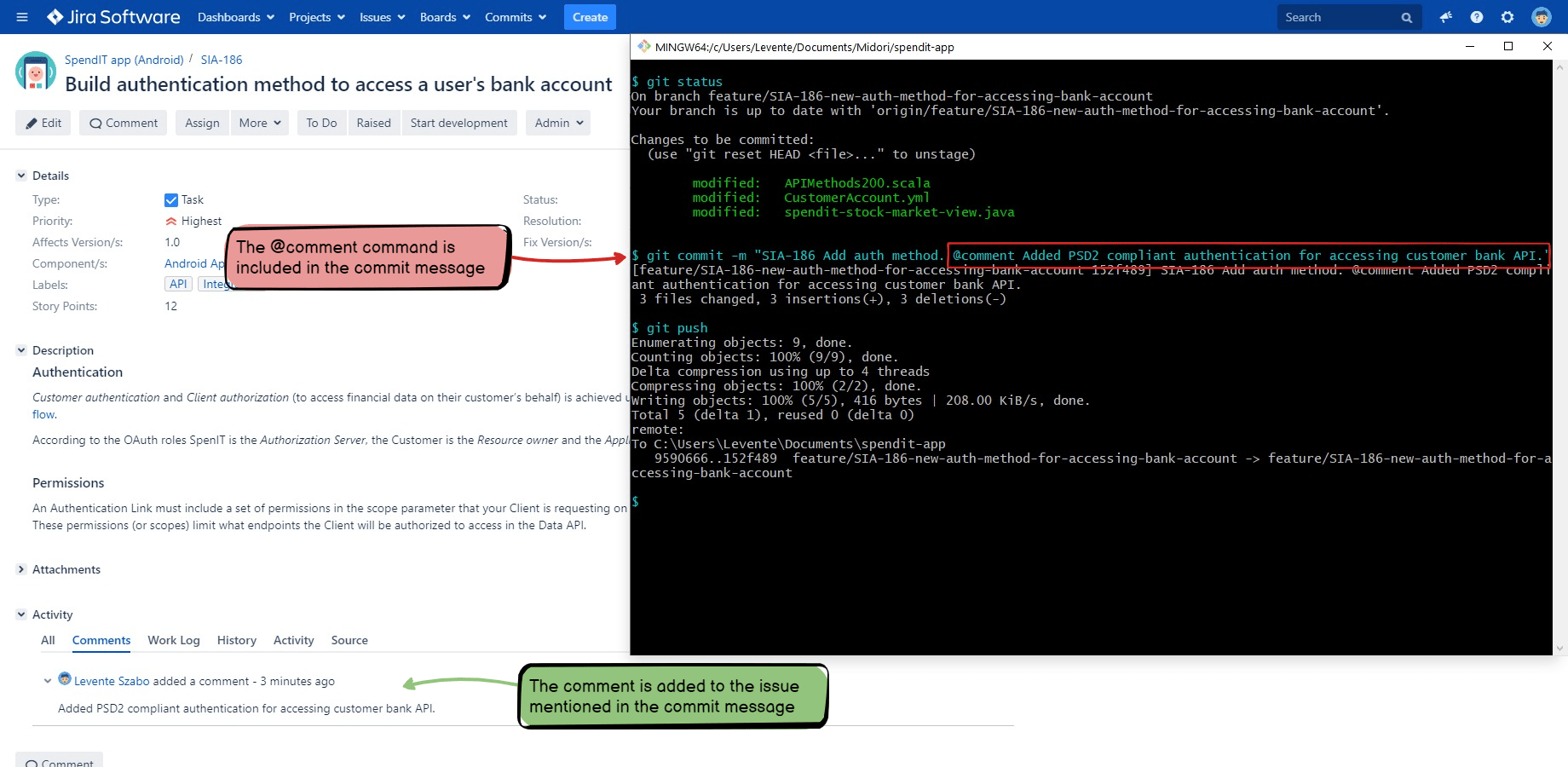The width and height of the screenshot is (1568, 767).
Task: Click the Task type checkbox icon
Action: 171,199
